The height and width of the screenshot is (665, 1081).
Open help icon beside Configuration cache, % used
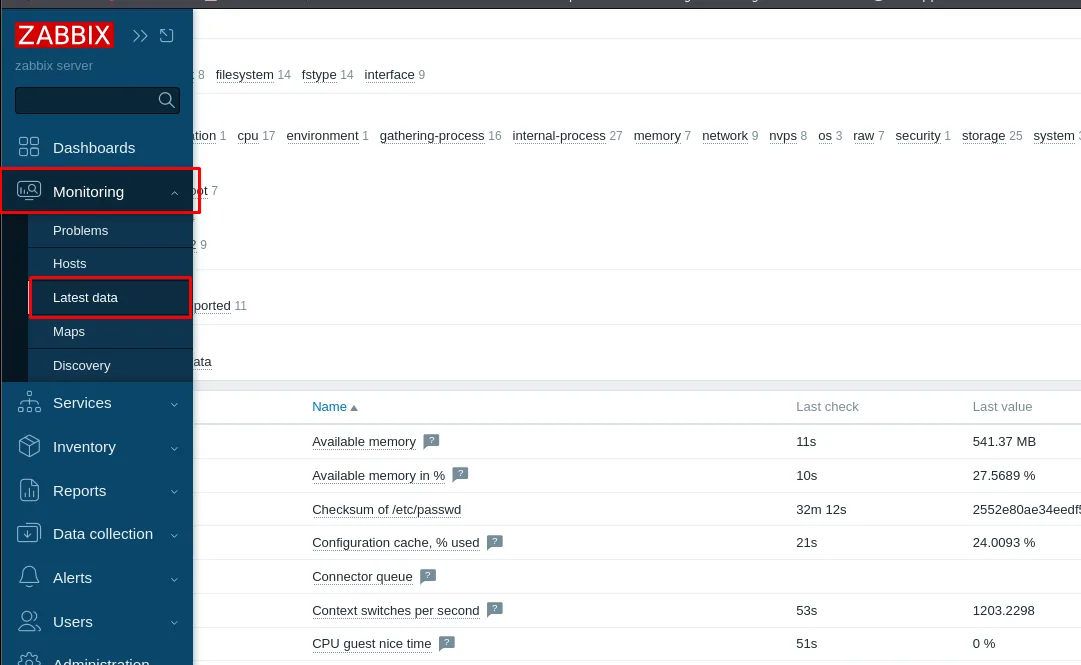[494, 542]
